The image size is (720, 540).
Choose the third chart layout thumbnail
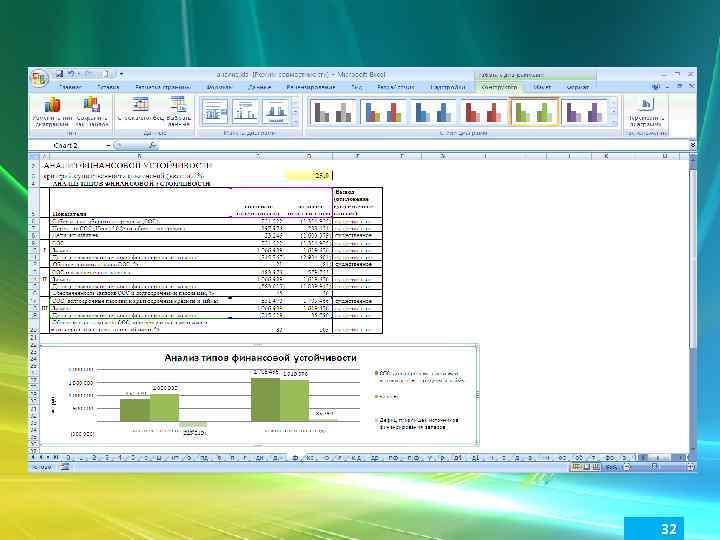tap(276, 112)
